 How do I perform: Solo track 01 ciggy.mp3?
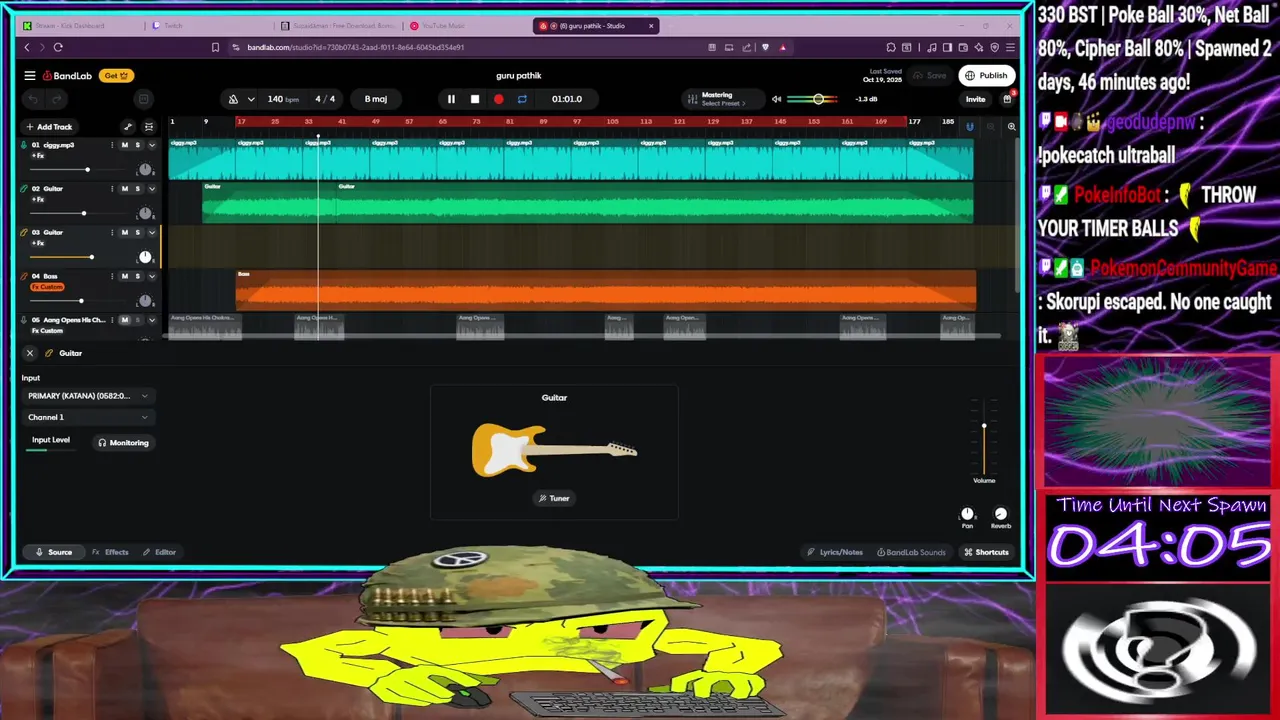[x=138, y=145]
